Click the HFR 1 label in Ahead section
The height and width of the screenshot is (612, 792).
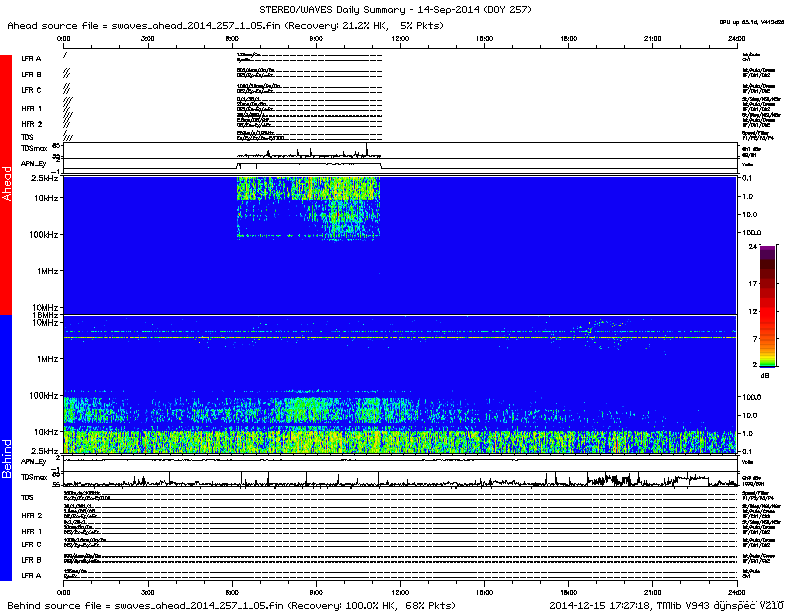click(x=31, y=108)
